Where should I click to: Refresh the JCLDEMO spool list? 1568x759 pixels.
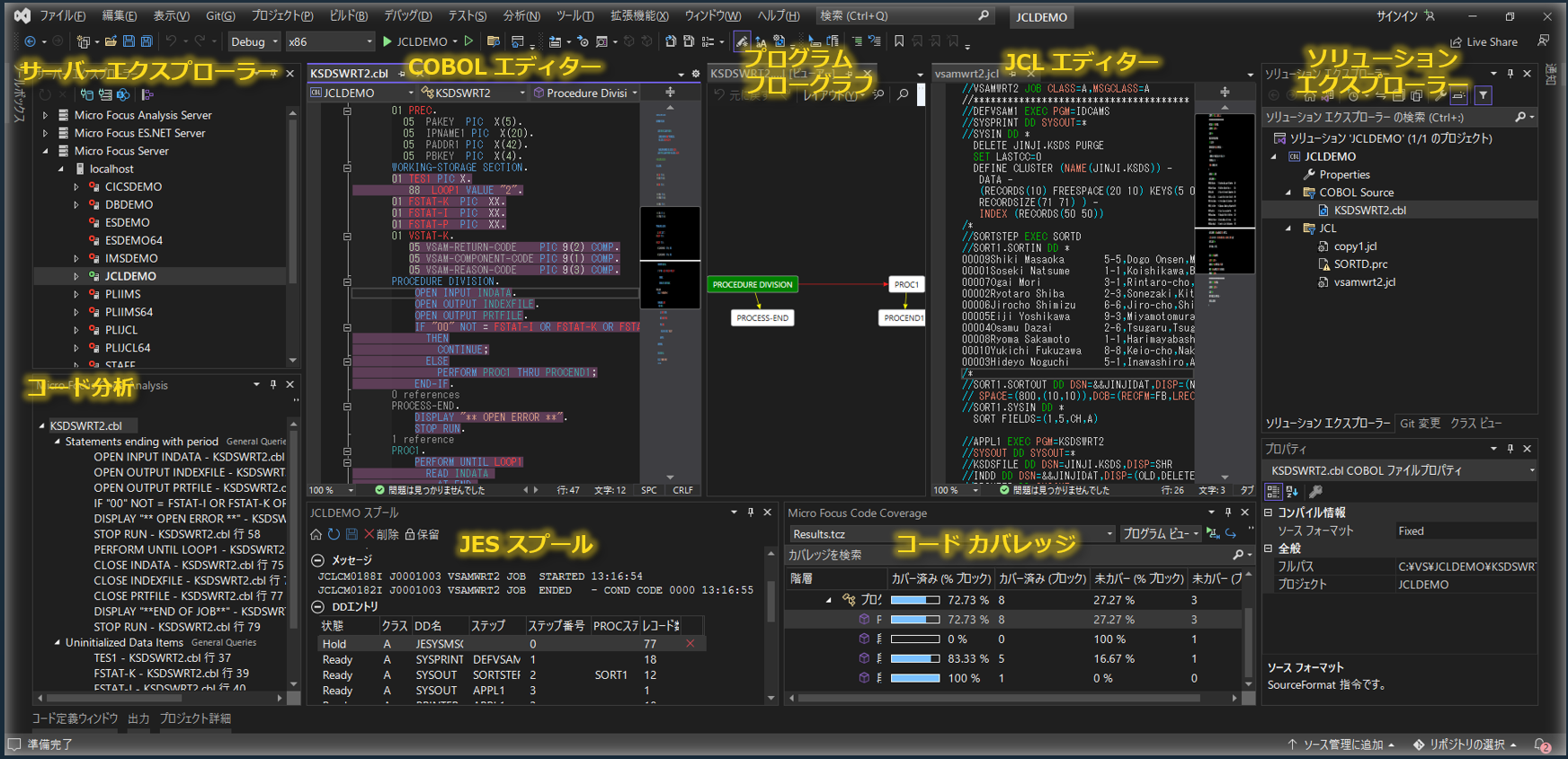tap(334, 534)
